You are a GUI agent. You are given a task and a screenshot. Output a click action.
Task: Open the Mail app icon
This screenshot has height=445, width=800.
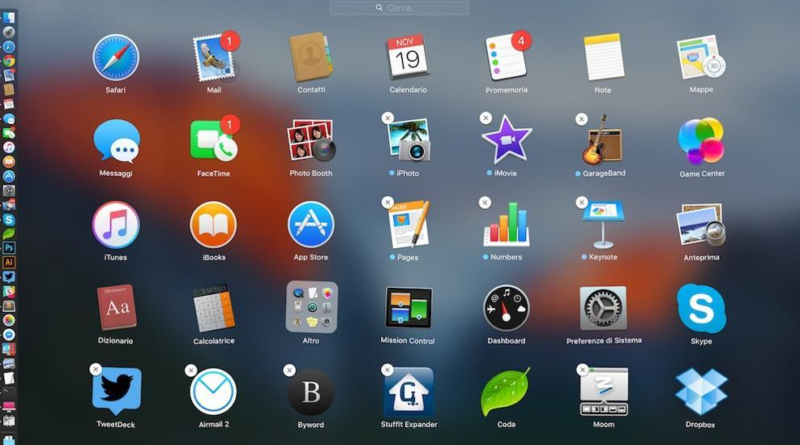pyautogui.click(x=214, y=60)
